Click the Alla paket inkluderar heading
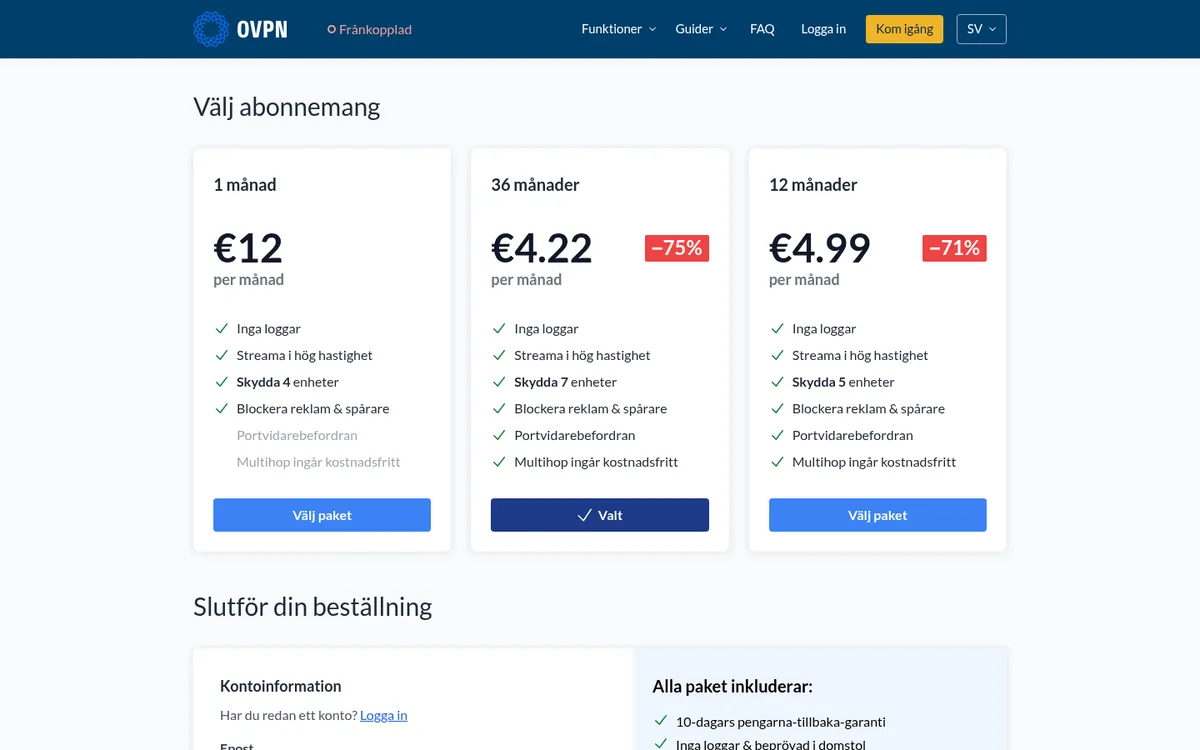The width and height of the screenshot is (1200, 750). tap(733, 686)
